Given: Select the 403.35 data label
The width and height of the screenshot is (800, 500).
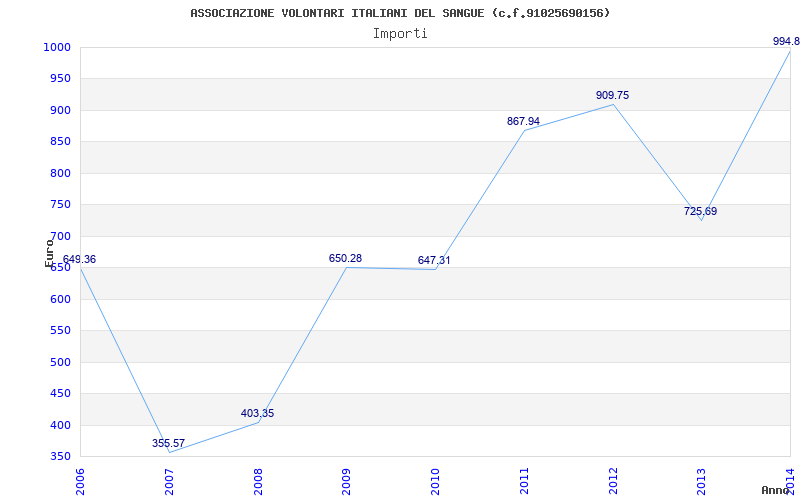Looking at the screenshot, I should click(x=257, y=413).
